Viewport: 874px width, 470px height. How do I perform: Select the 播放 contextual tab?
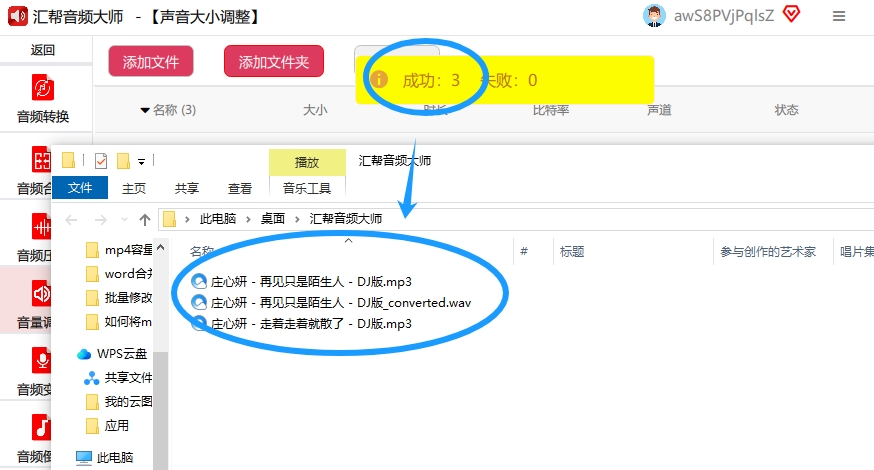pyautogui.click(x=307, y=162)
